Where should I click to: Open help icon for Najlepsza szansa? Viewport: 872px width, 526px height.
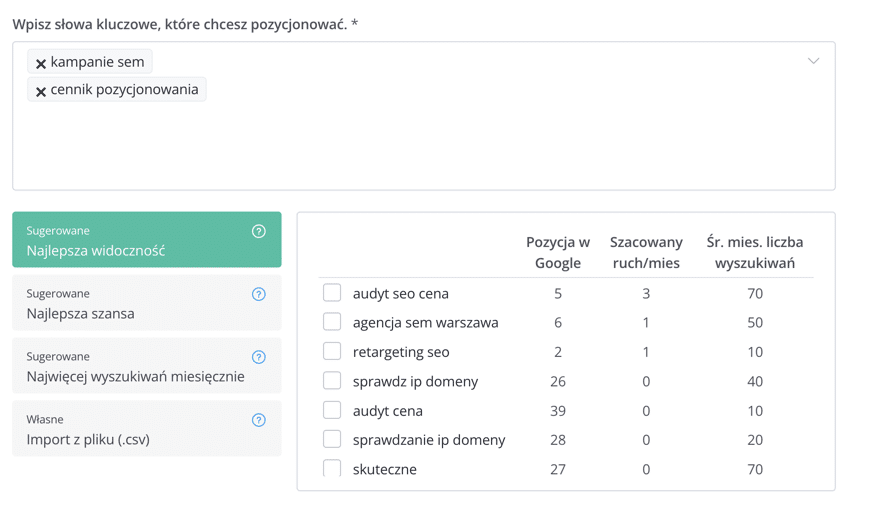(259, 294)
